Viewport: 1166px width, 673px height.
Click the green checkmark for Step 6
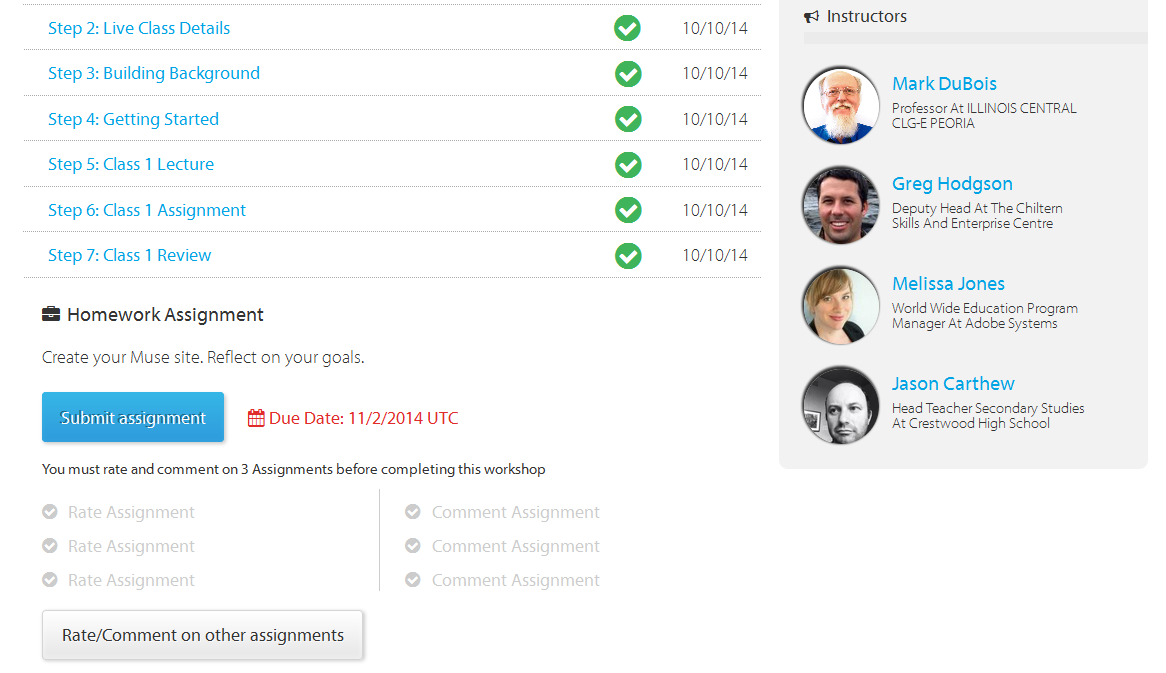tap(628, 210)
